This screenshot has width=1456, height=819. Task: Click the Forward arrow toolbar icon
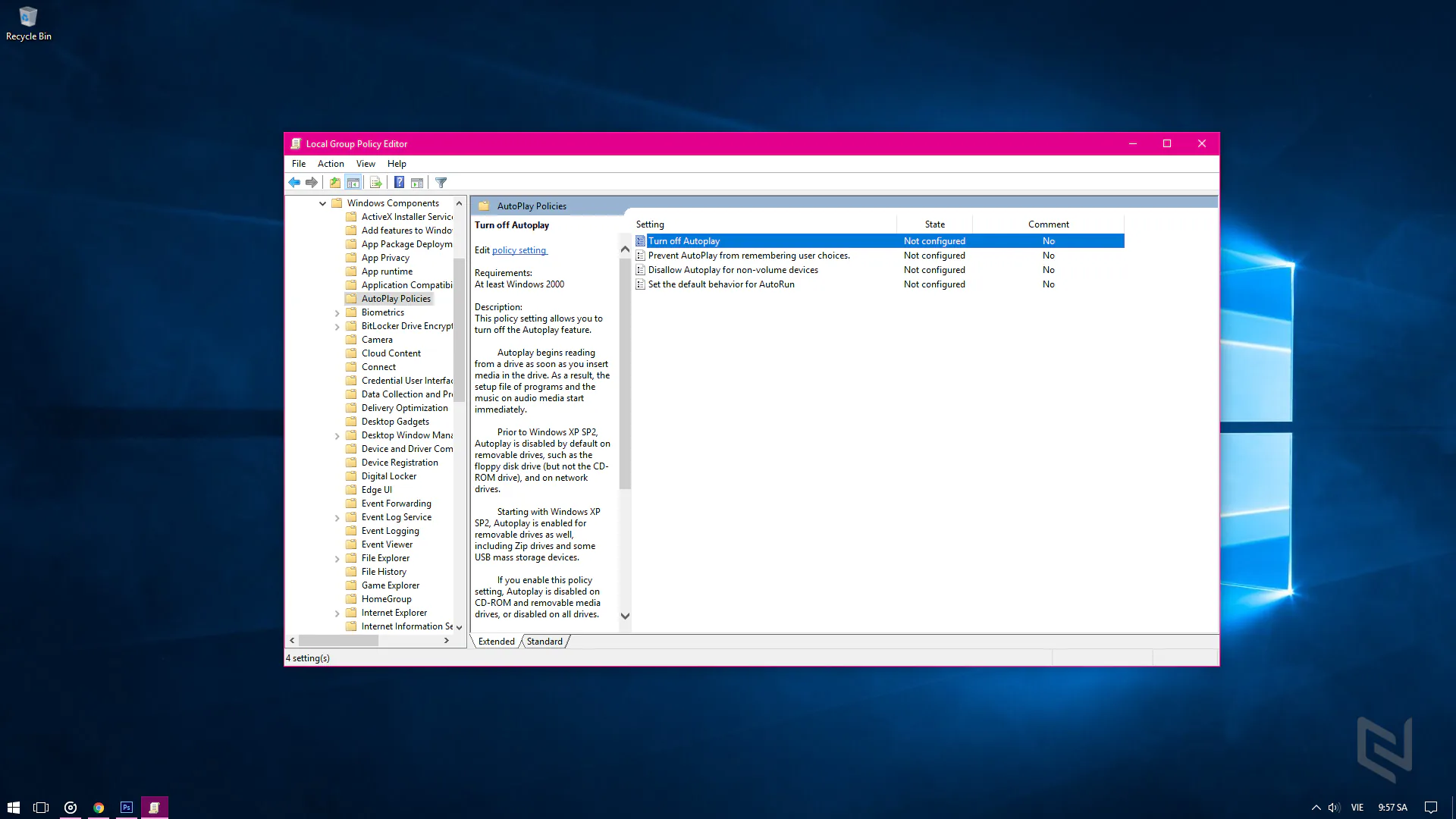[x=312, y=183]
